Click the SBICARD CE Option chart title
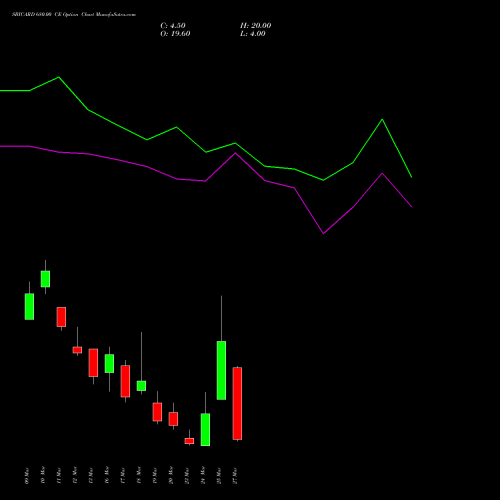The height and width of the screenshot is (500, 500). [x=74, y=15]
